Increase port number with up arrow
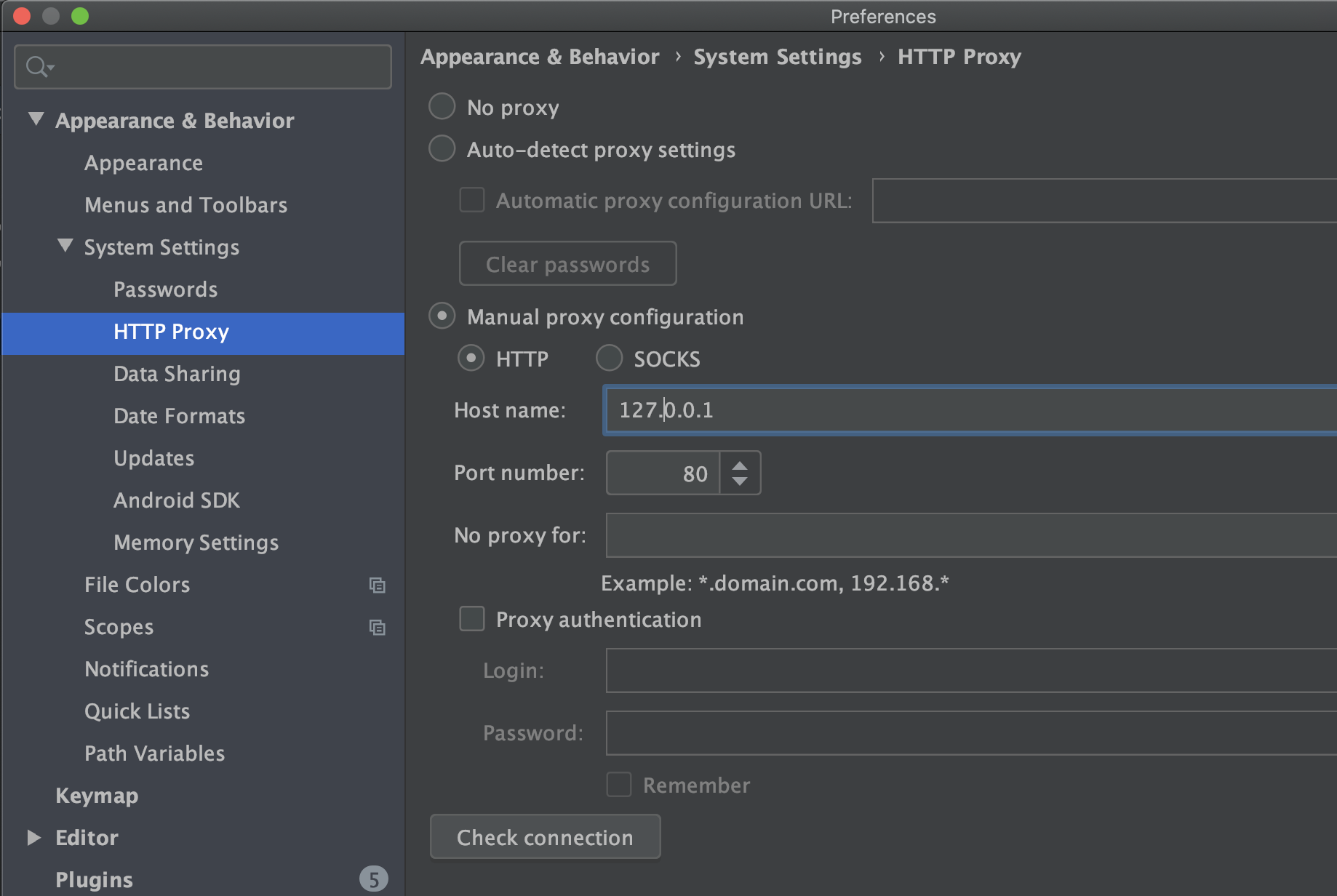This screenshot has width=1337, height=896. 740,465
